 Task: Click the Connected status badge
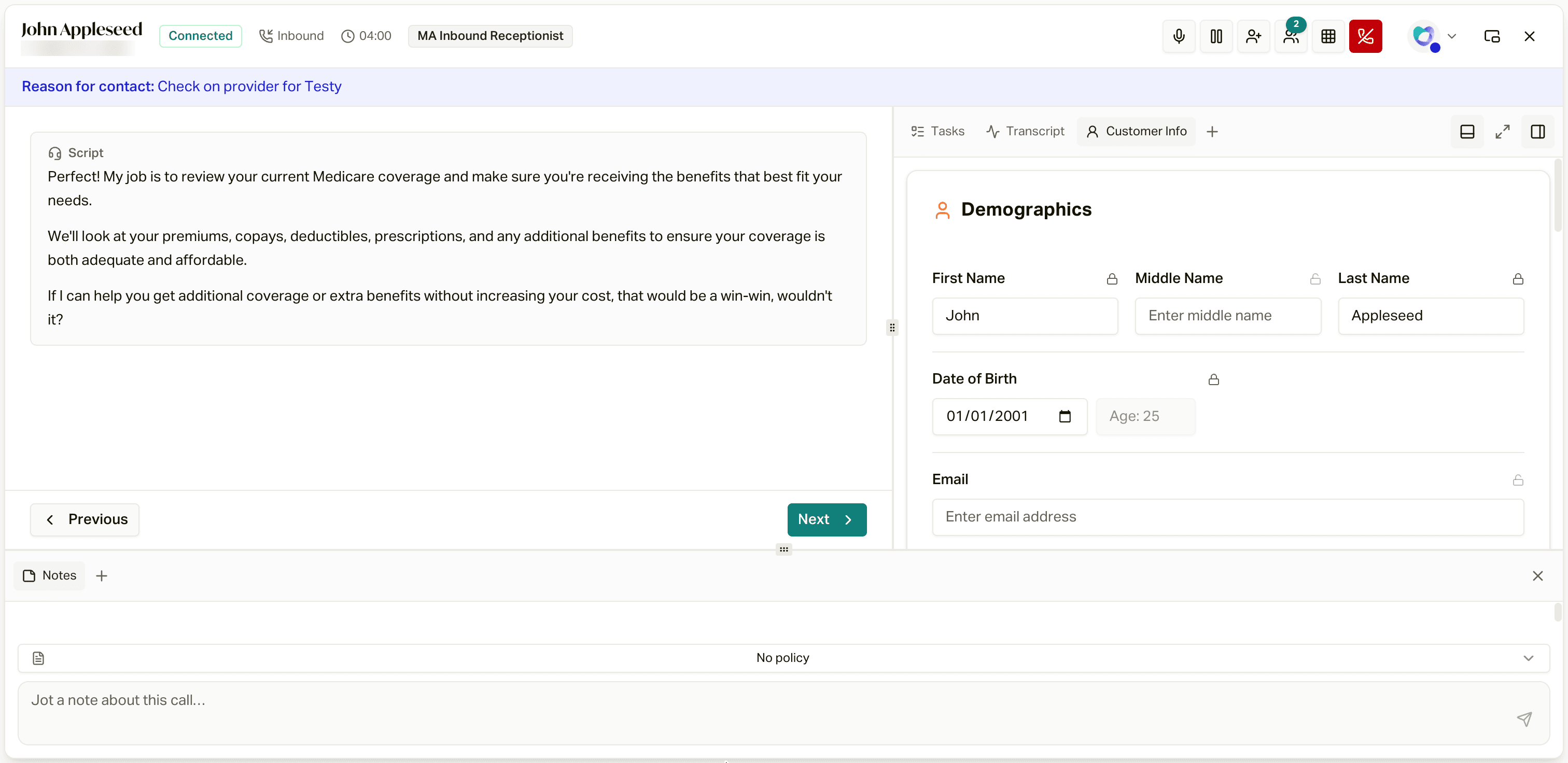click(x=200, y=36)
